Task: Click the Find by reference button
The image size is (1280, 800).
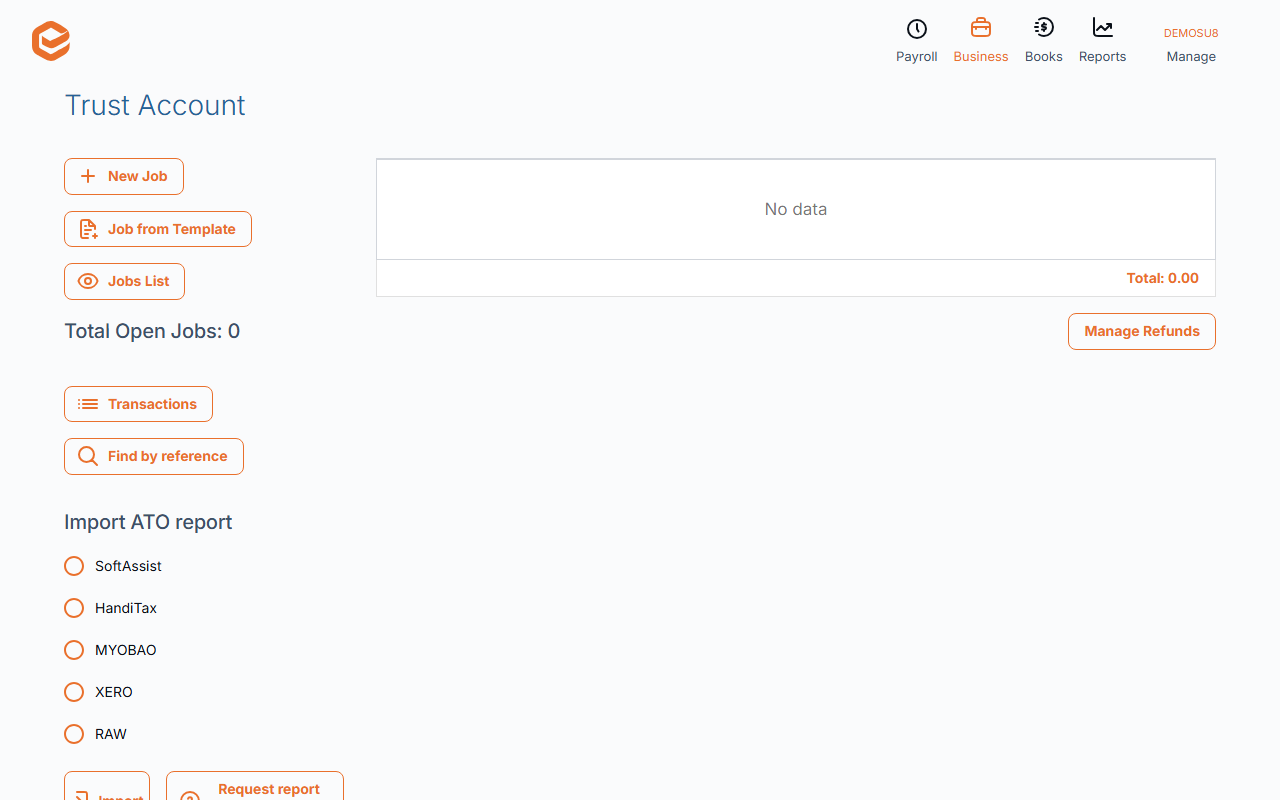Action: coord(154,456)
